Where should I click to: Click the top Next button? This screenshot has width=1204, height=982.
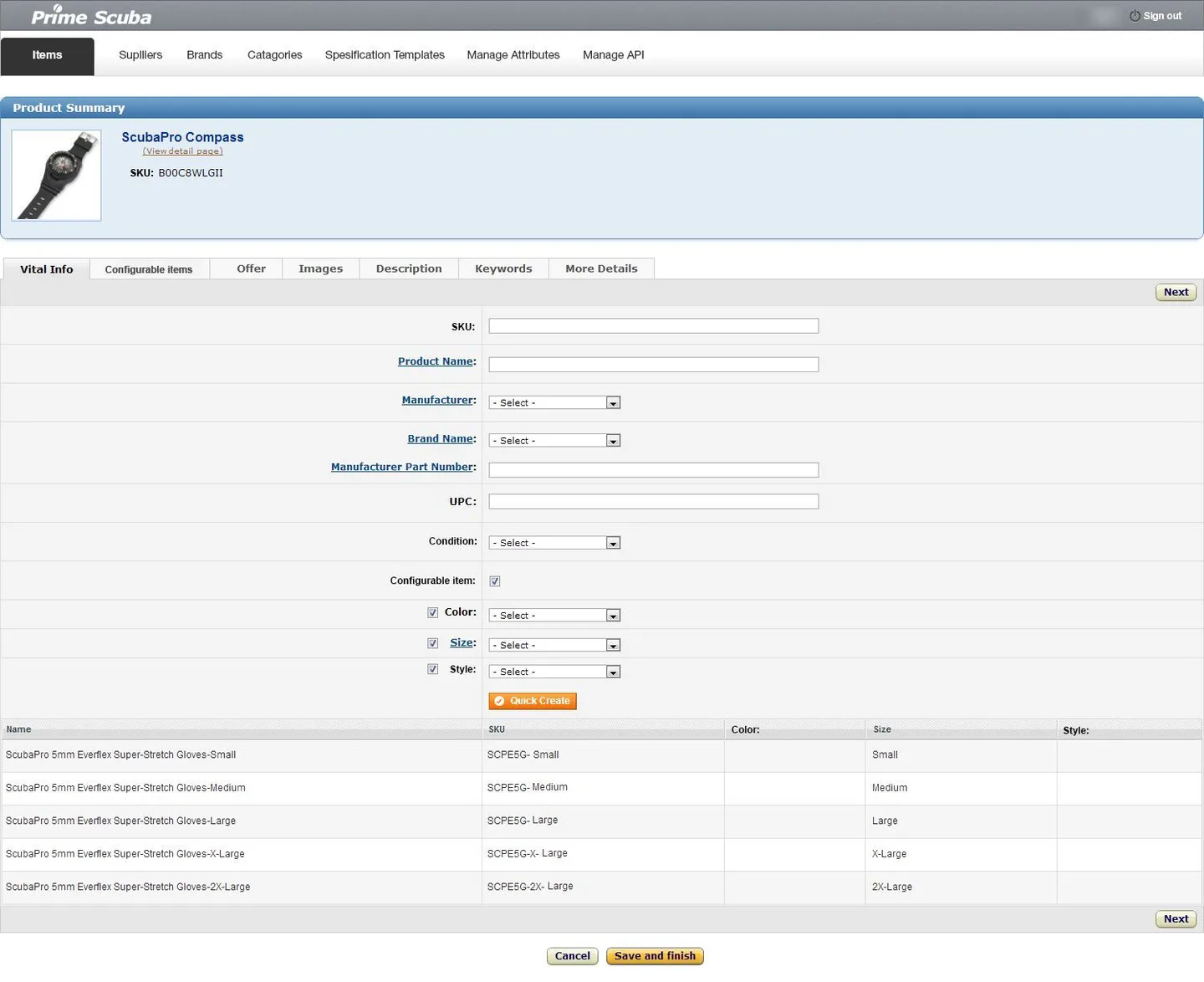point(1176,292)
